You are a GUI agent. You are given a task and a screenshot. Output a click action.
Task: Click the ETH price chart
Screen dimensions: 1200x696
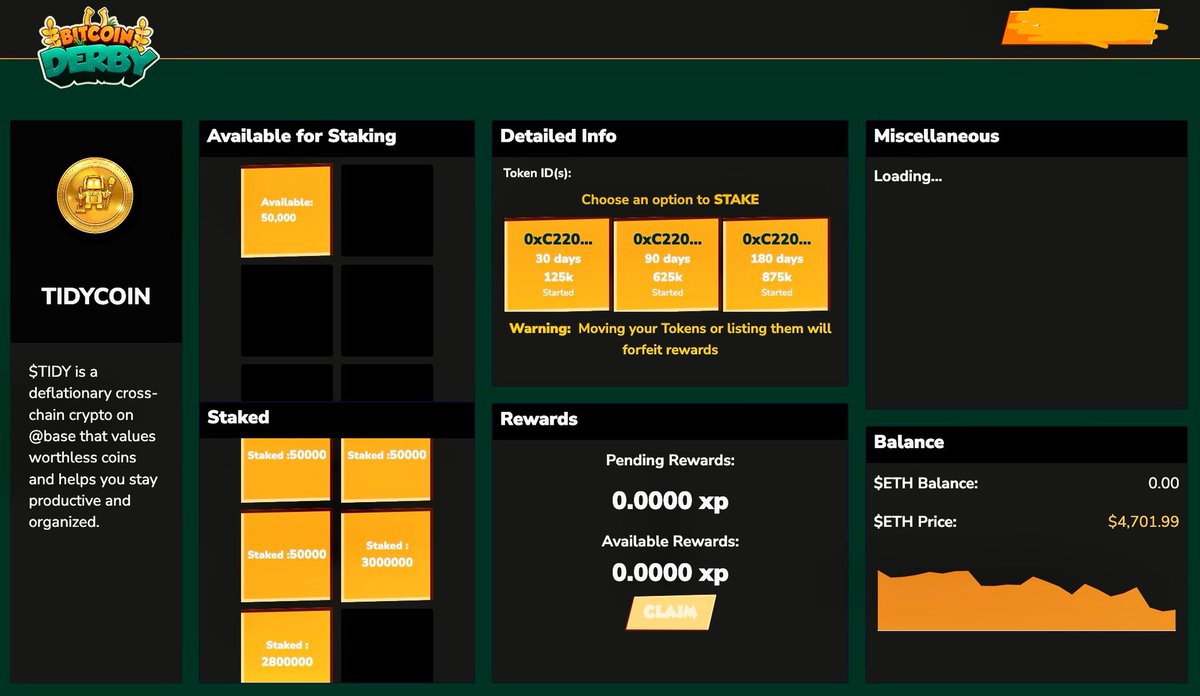click(1026, 600)
